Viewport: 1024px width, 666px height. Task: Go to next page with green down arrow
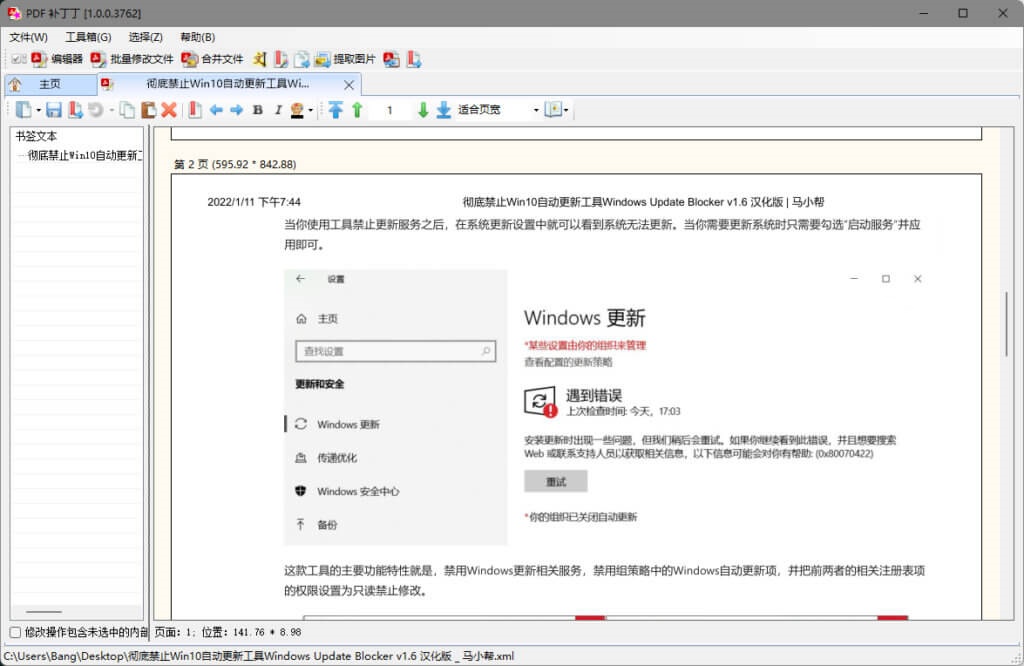[x=423, y=110]
